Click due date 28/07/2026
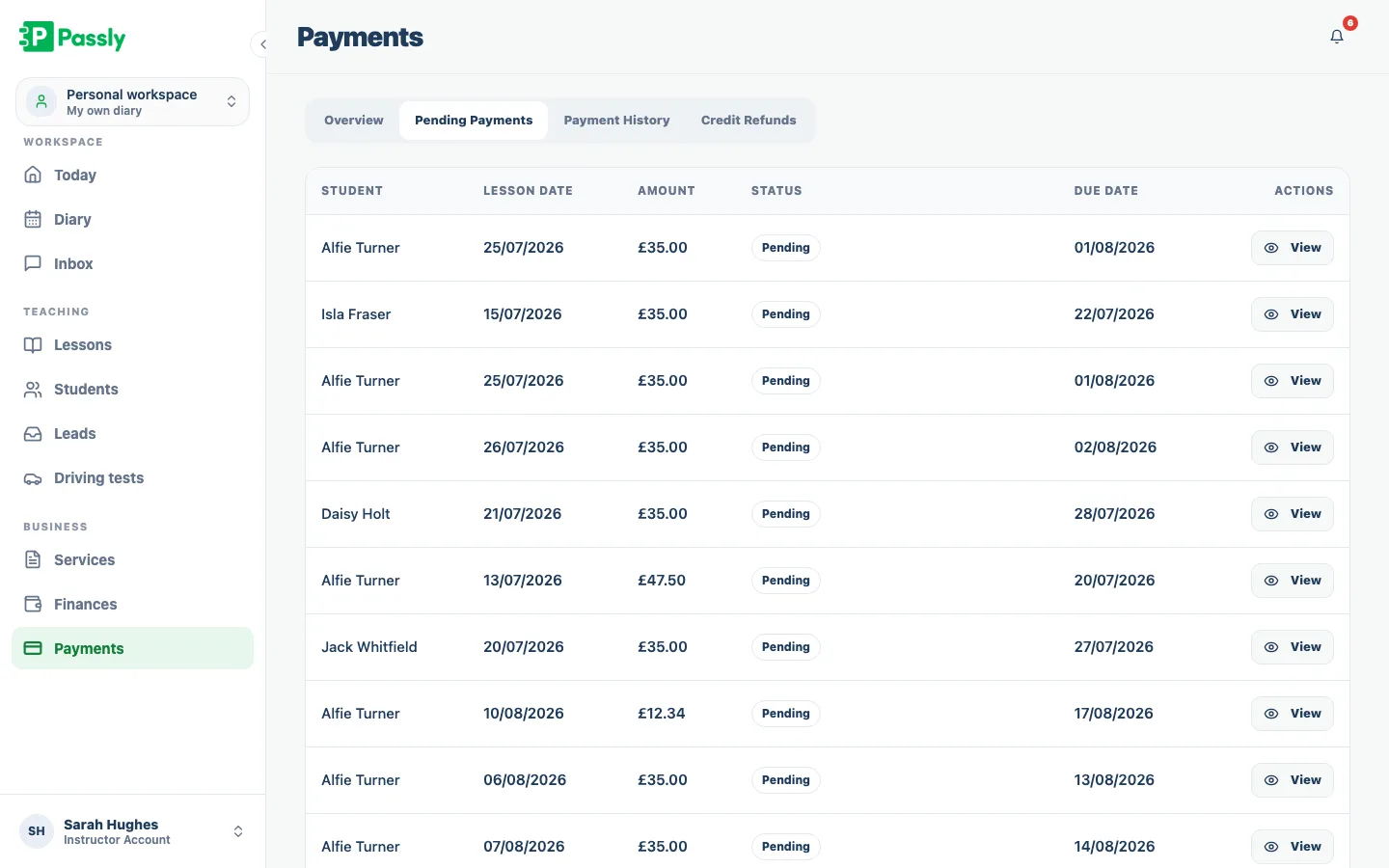 point(1115,514)
